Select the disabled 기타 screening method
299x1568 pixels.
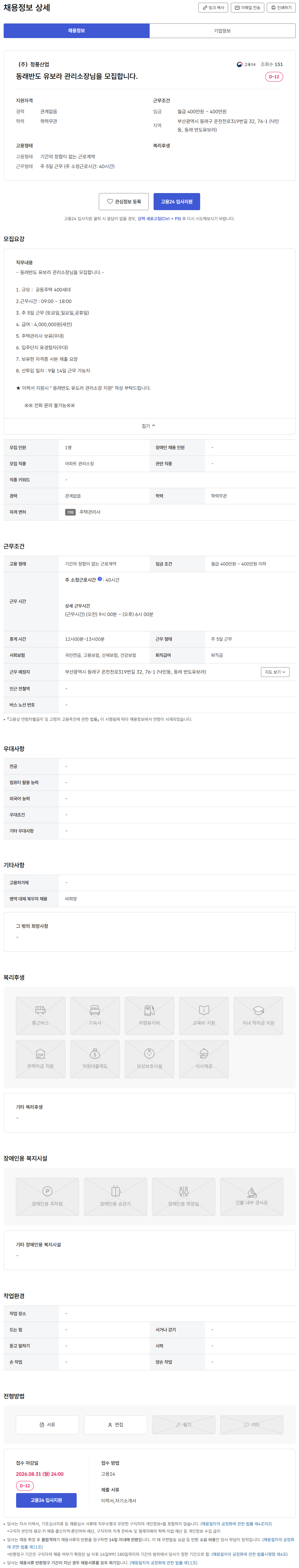pos(252,1424)
